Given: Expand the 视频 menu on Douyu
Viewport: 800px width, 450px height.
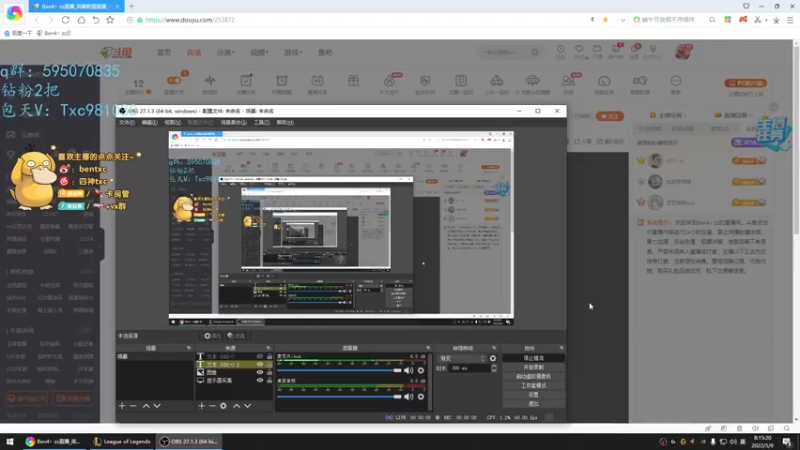Looking at the screenshot, I should coord(259,53).
